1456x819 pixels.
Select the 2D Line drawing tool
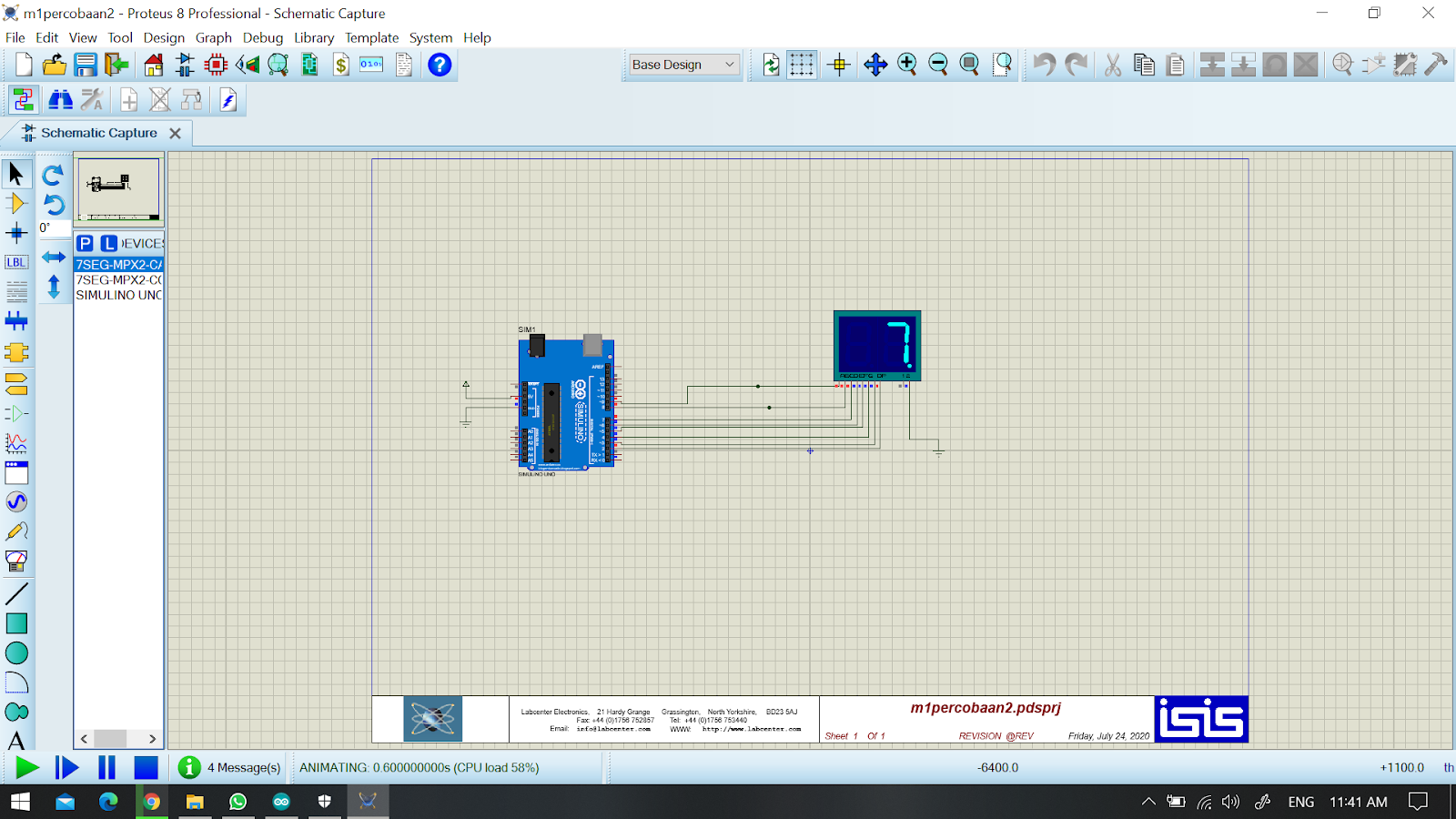pos(16,593)
